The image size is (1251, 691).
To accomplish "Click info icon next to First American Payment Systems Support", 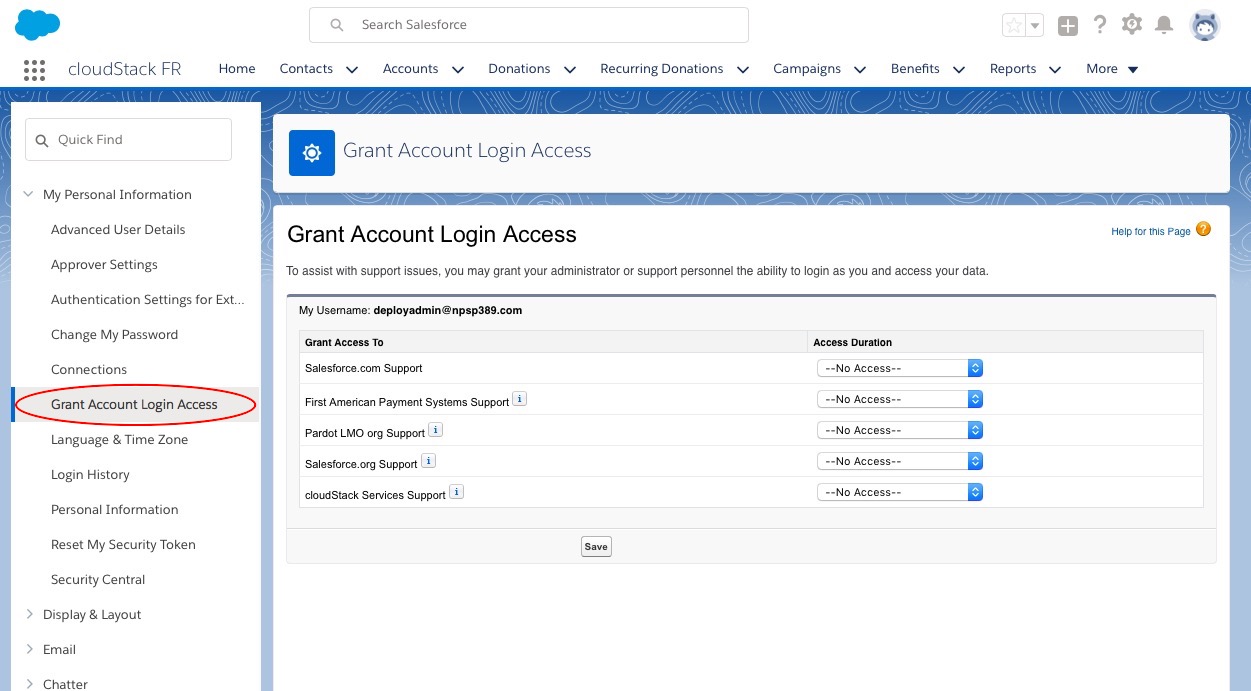I will pos(520,399).
